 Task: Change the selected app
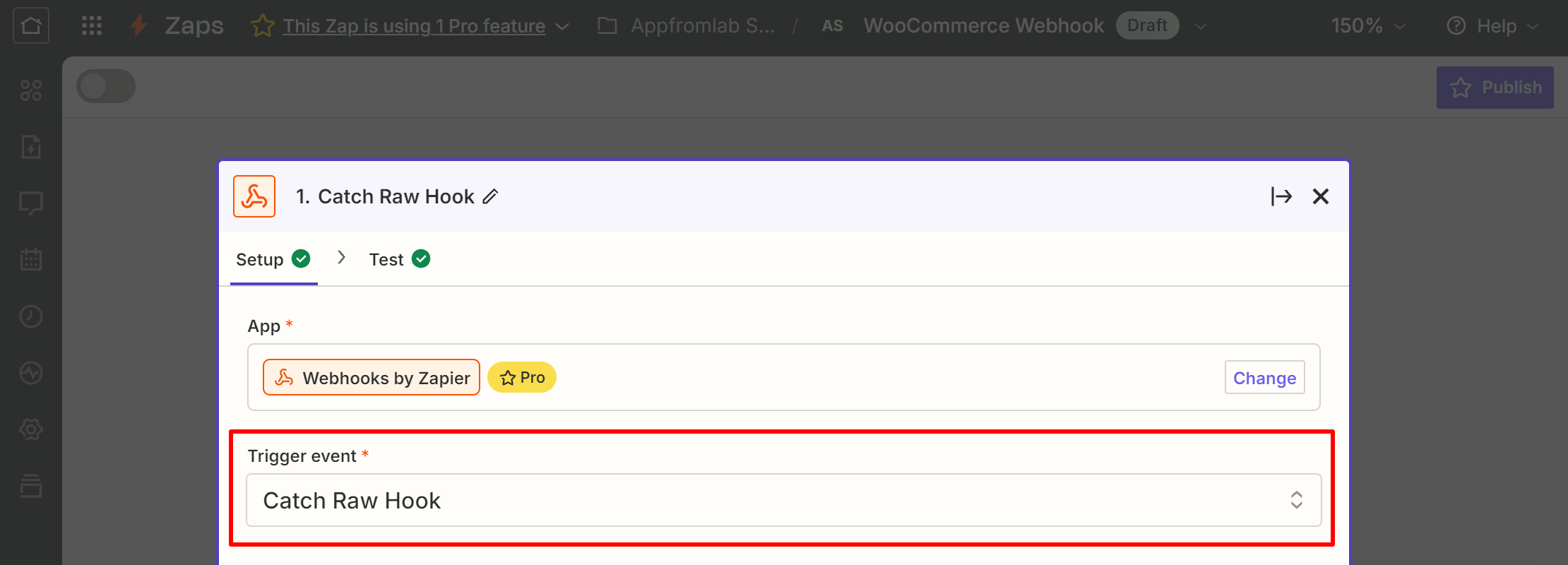tap(1264, 378)
